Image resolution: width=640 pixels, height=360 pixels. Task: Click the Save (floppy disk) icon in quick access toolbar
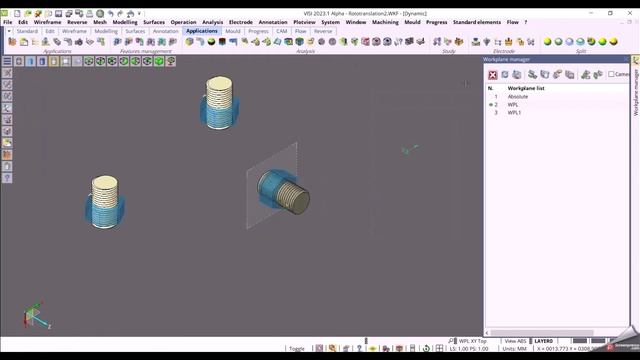pyautogui.click(x=59, y=13)
